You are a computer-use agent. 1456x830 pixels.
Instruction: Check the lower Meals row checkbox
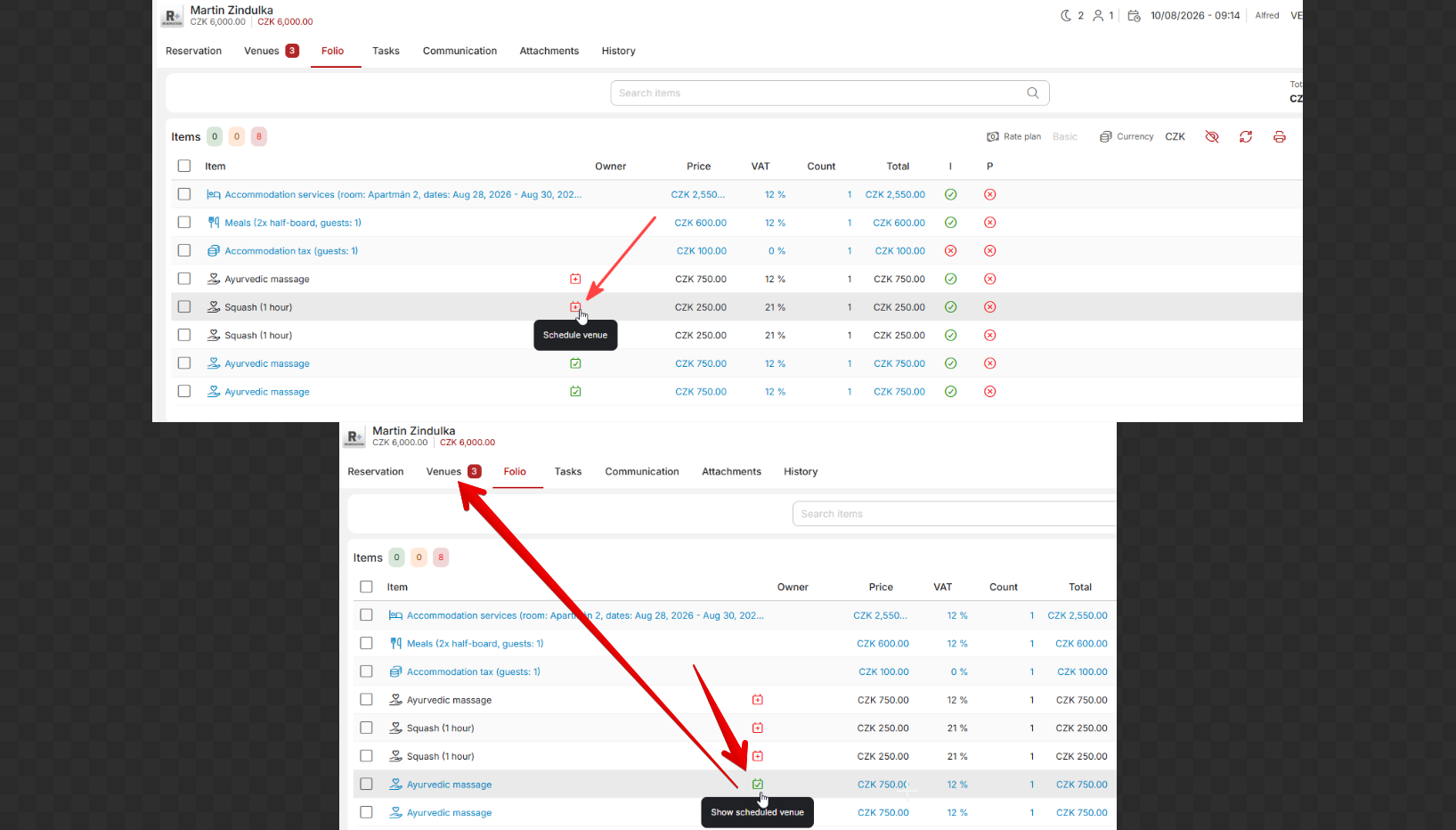pos(366,643)
